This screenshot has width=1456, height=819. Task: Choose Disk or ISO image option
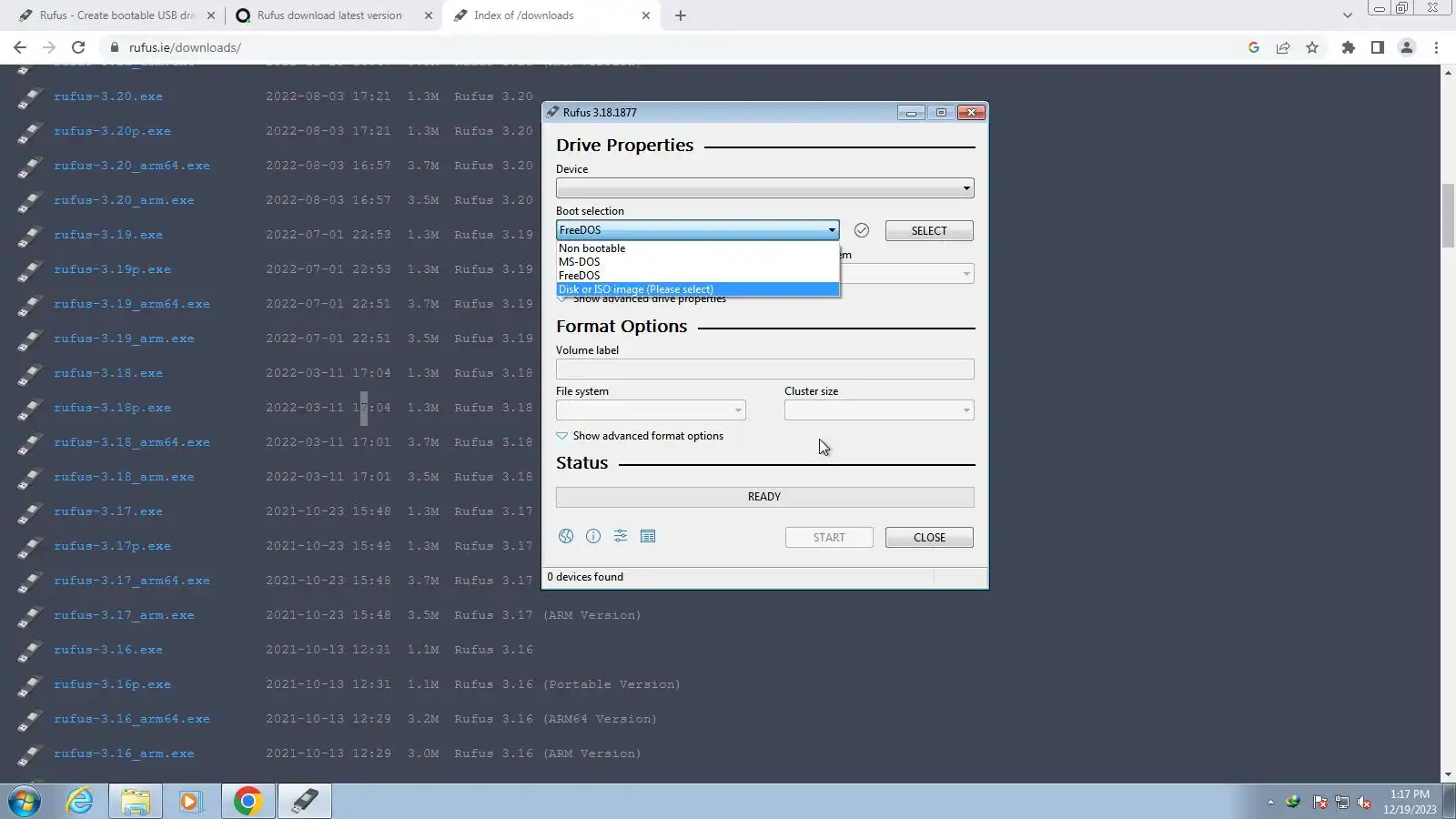pyautogui.click(x=697, y=289)
